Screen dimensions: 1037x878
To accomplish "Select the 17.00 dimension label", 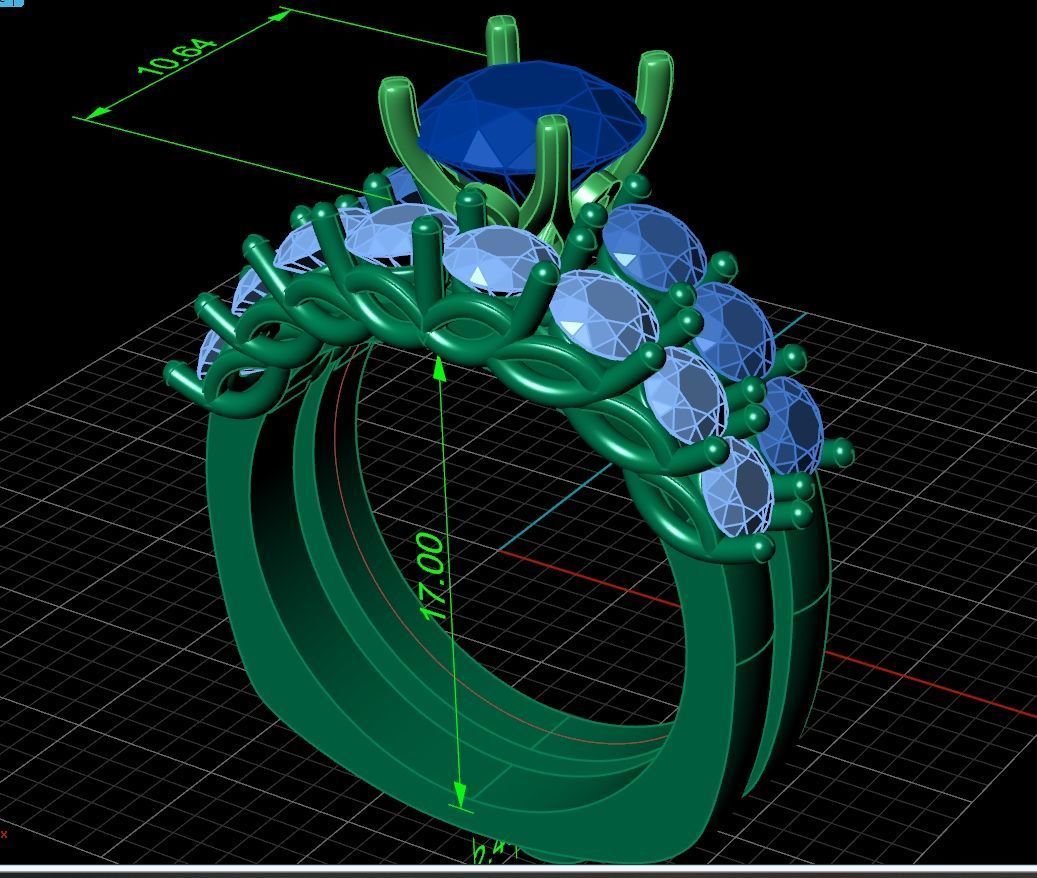I will pyautogui.click(x=433, y=577).
